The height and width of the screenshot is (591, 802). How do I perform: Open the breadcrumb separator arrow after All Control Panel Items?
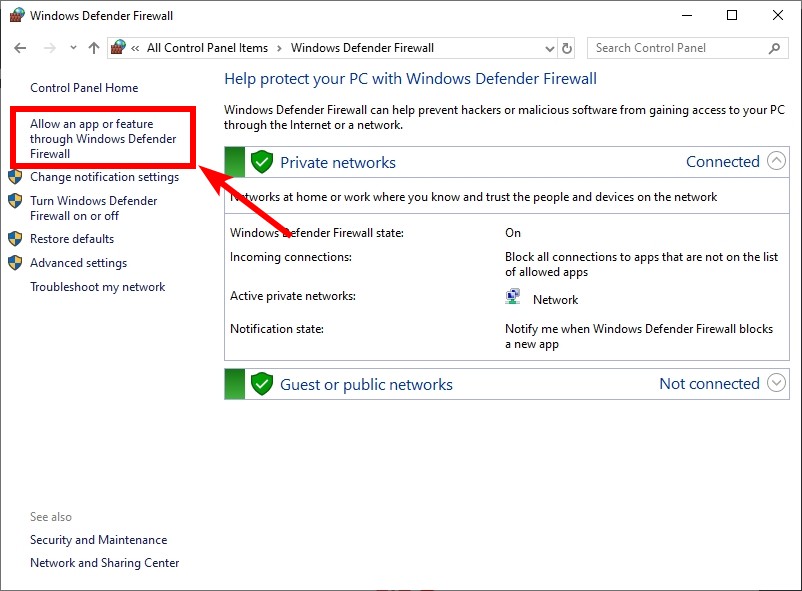(279, 49)
